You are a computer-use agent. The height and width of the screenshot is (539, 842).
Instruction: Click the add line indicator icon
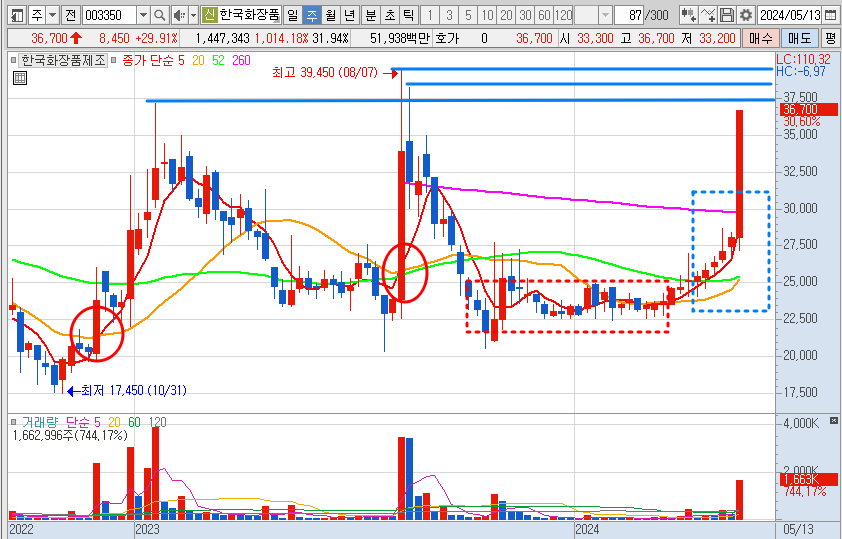pos(708,15)
